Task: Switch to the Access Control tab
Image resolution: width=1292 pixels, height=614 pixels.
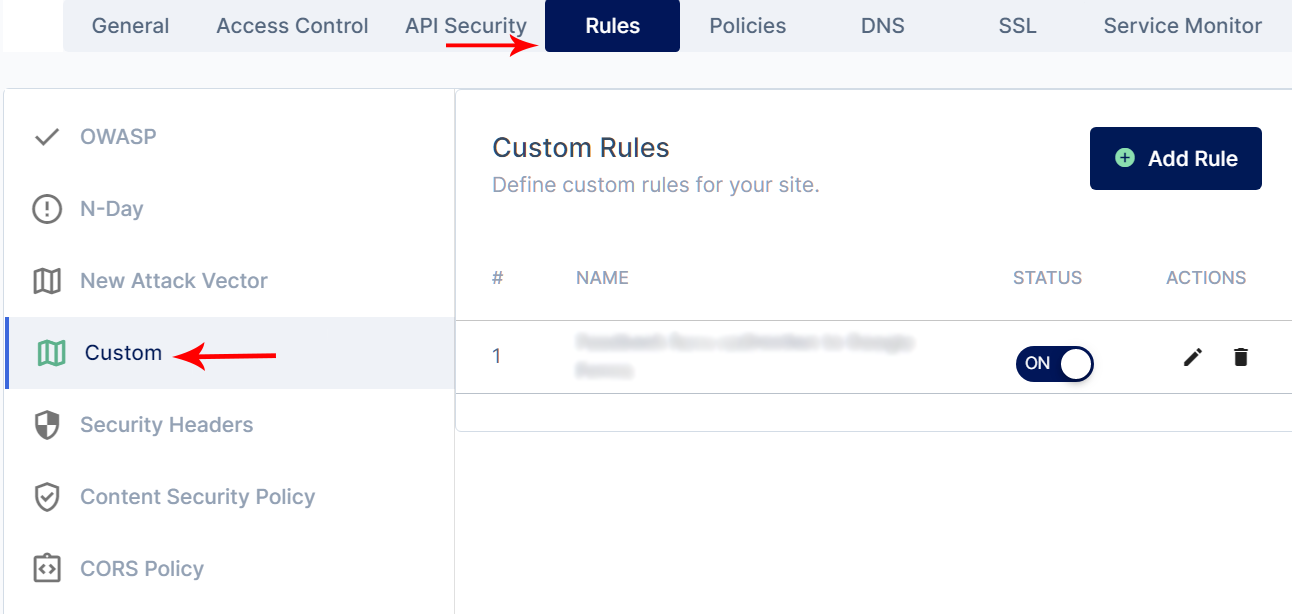Action: pyautogui.click(x=292, y=26)
